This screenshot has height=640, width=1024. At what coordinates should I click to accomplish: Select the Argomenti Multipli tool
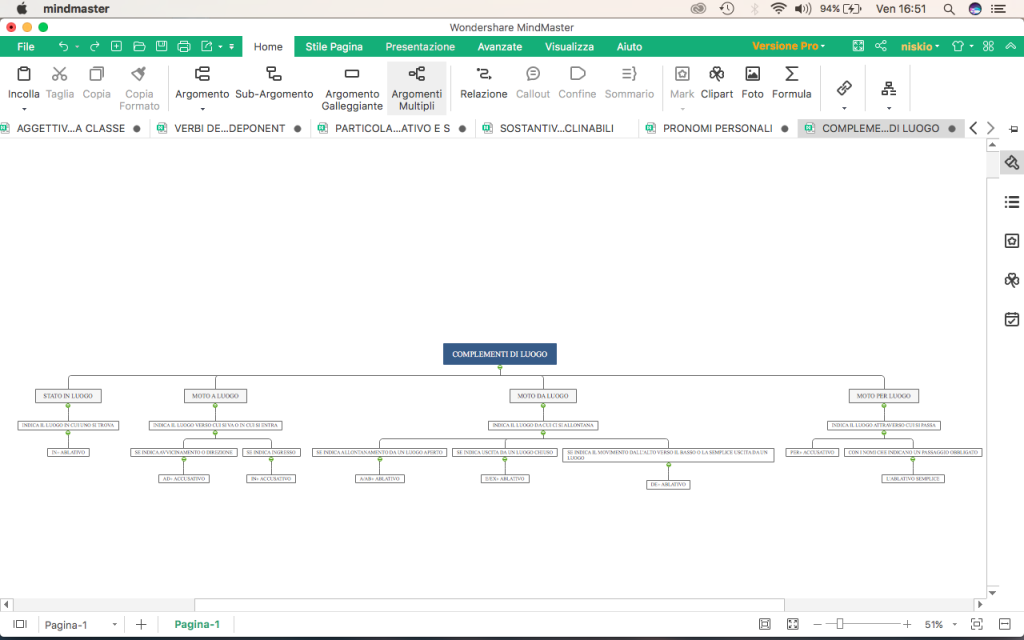417,85
